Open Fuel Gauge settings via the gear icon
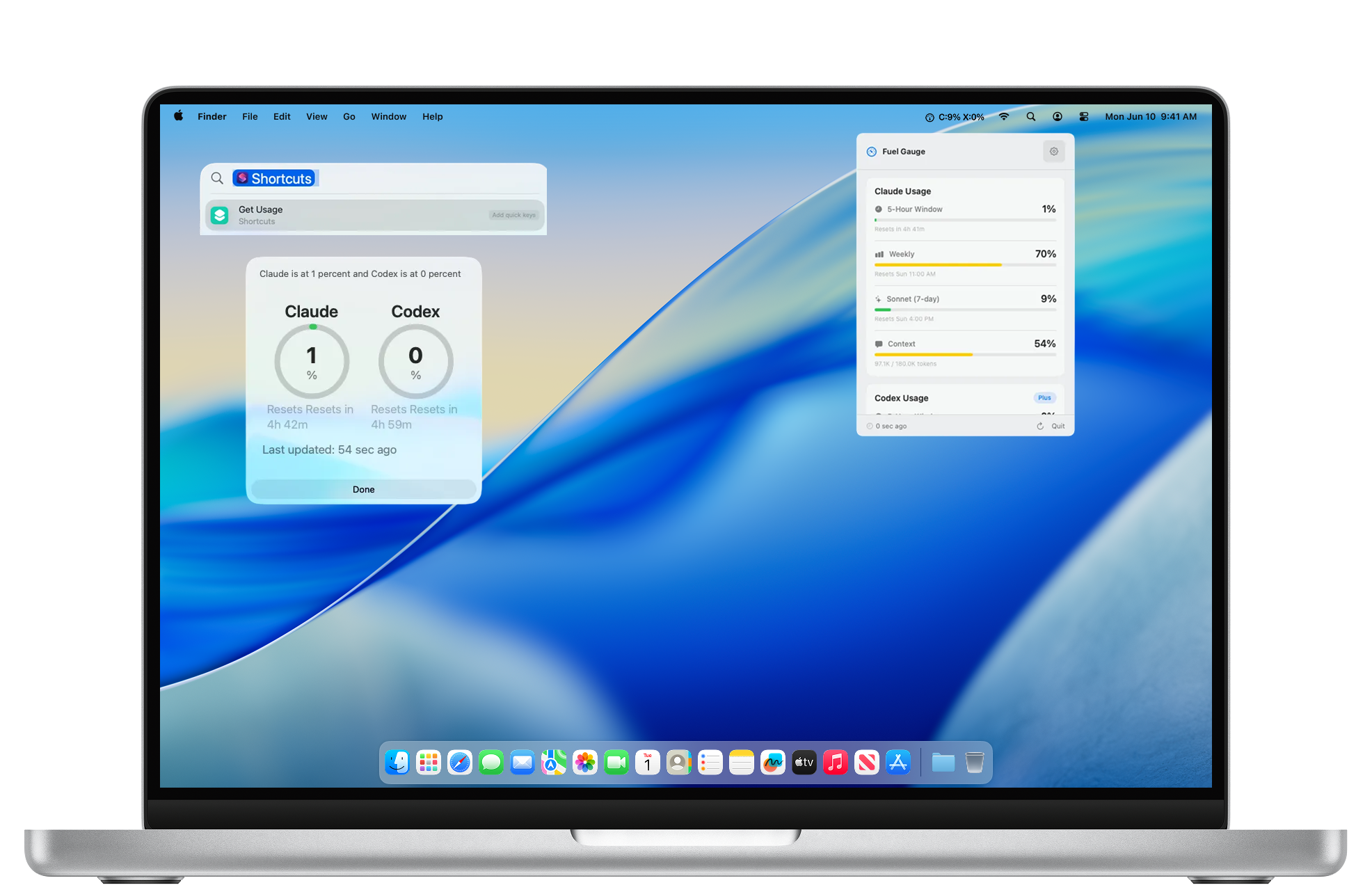The image size is (1372, 892). click(x=1053, y=151)
